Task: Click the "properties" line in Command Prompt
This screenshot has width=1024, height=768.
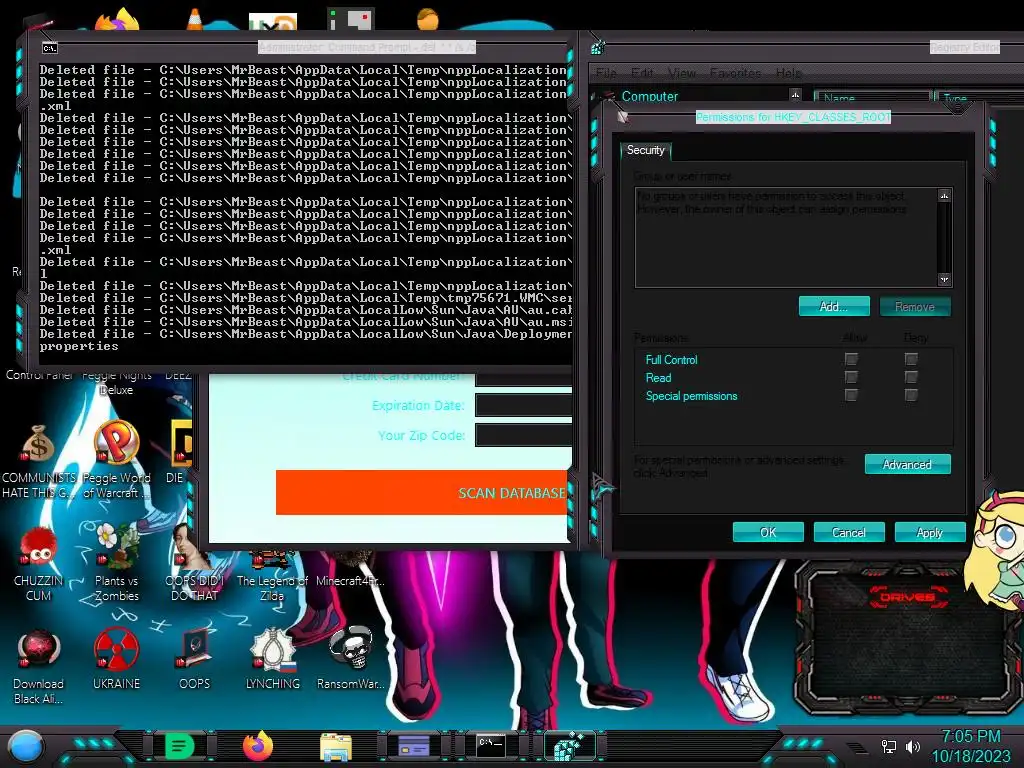Action: (x=78, y=346)
